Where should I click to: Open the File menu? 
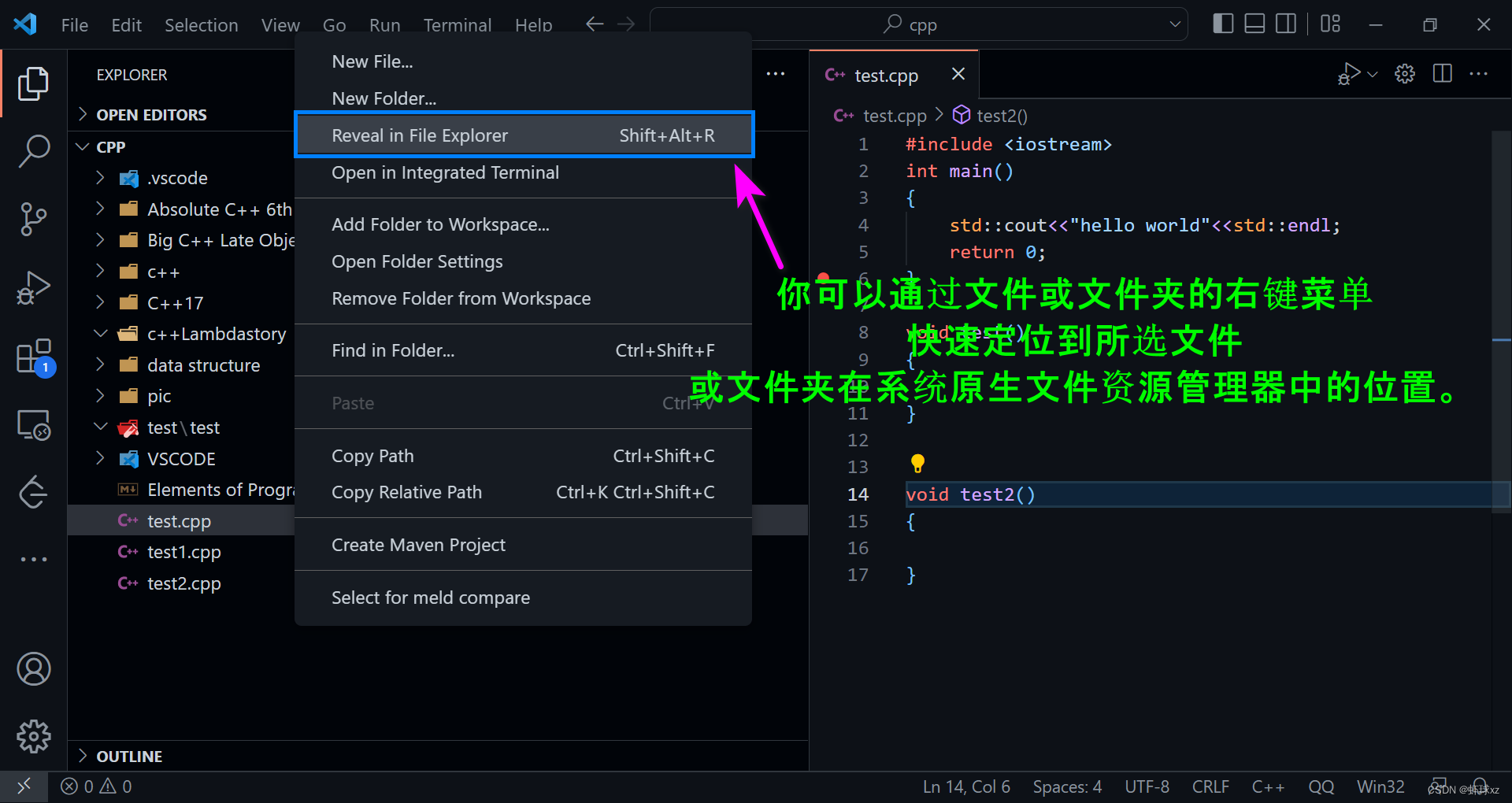[75, 25]
